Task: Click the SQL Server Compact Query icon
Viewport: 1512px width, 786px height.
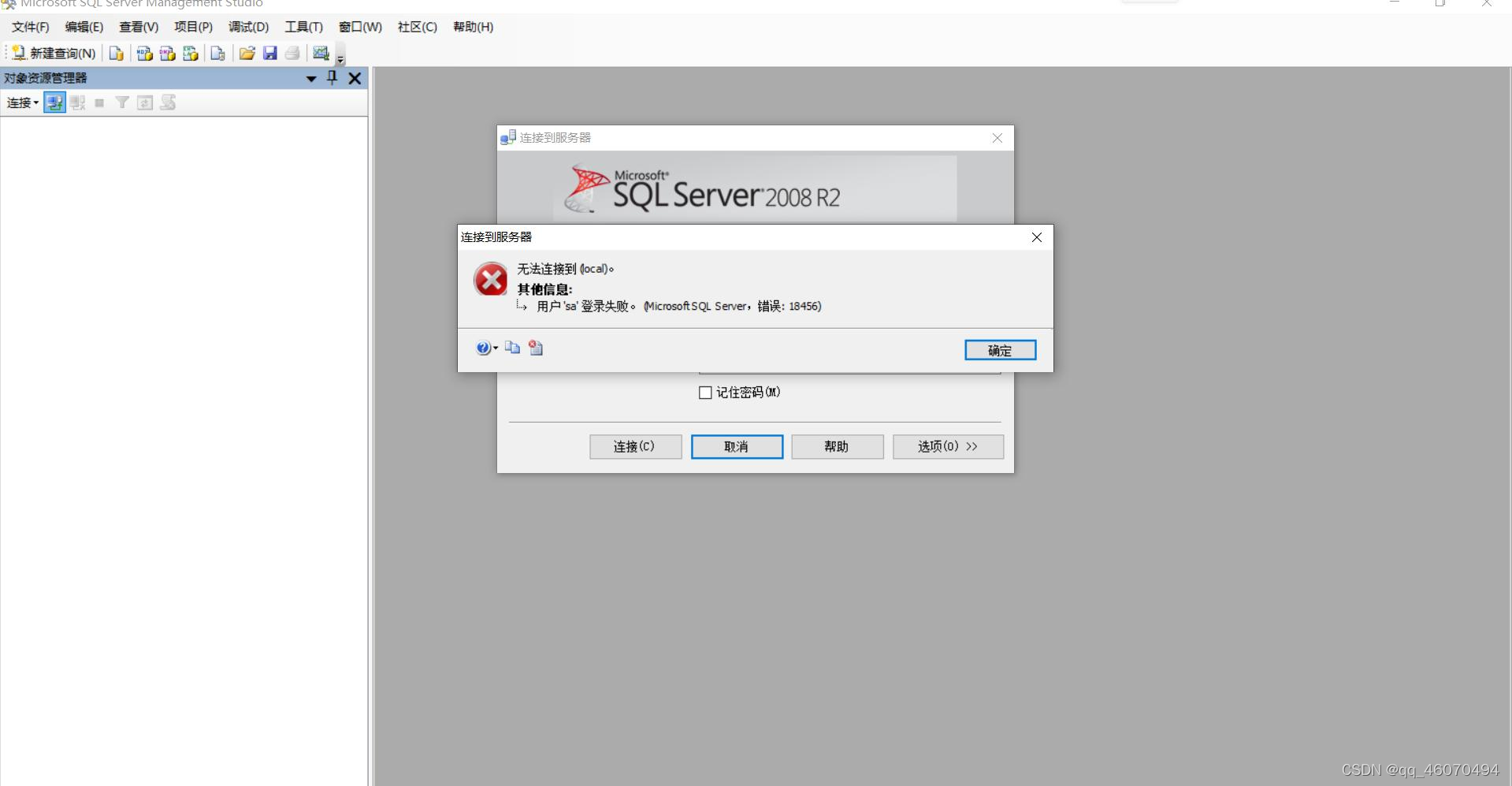Action: coord(218,53)
